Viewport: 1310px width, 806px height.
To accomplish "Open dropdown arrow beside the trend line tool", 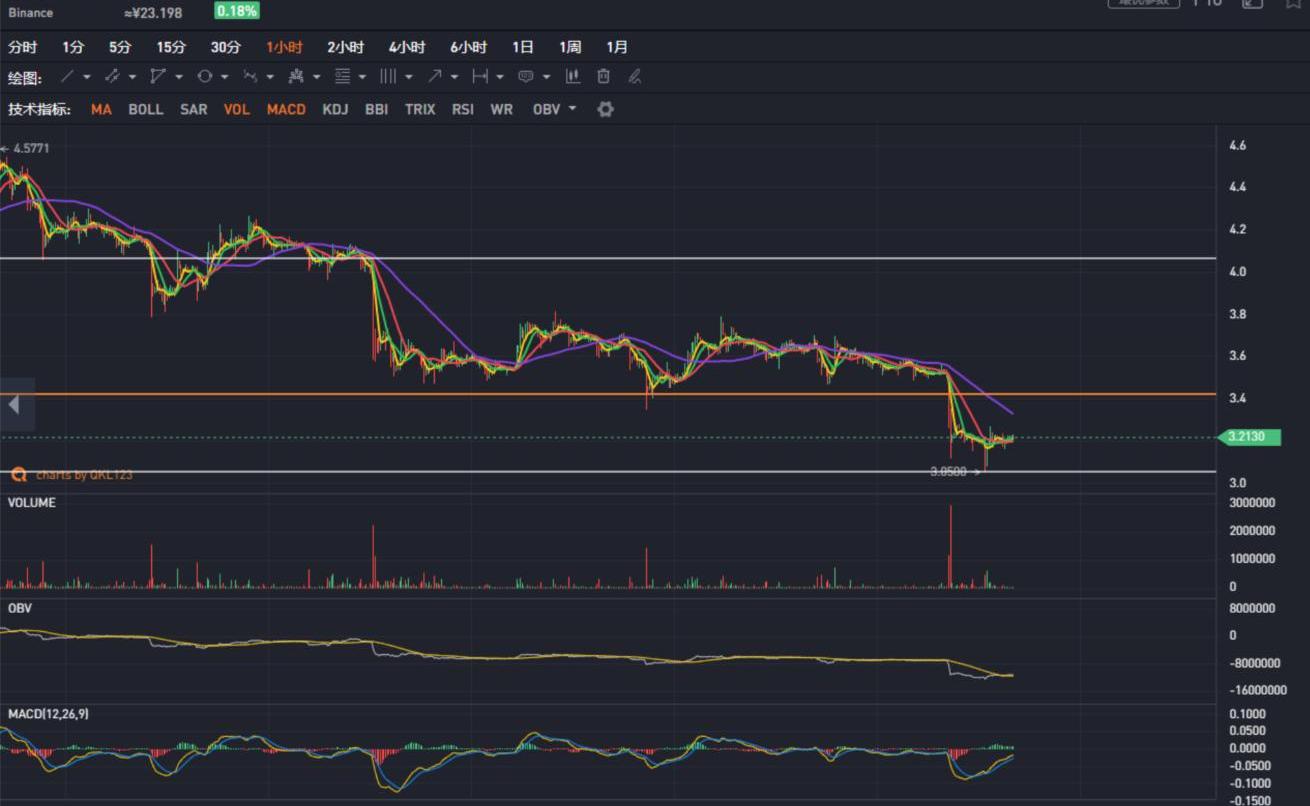I will coord(87,77).
